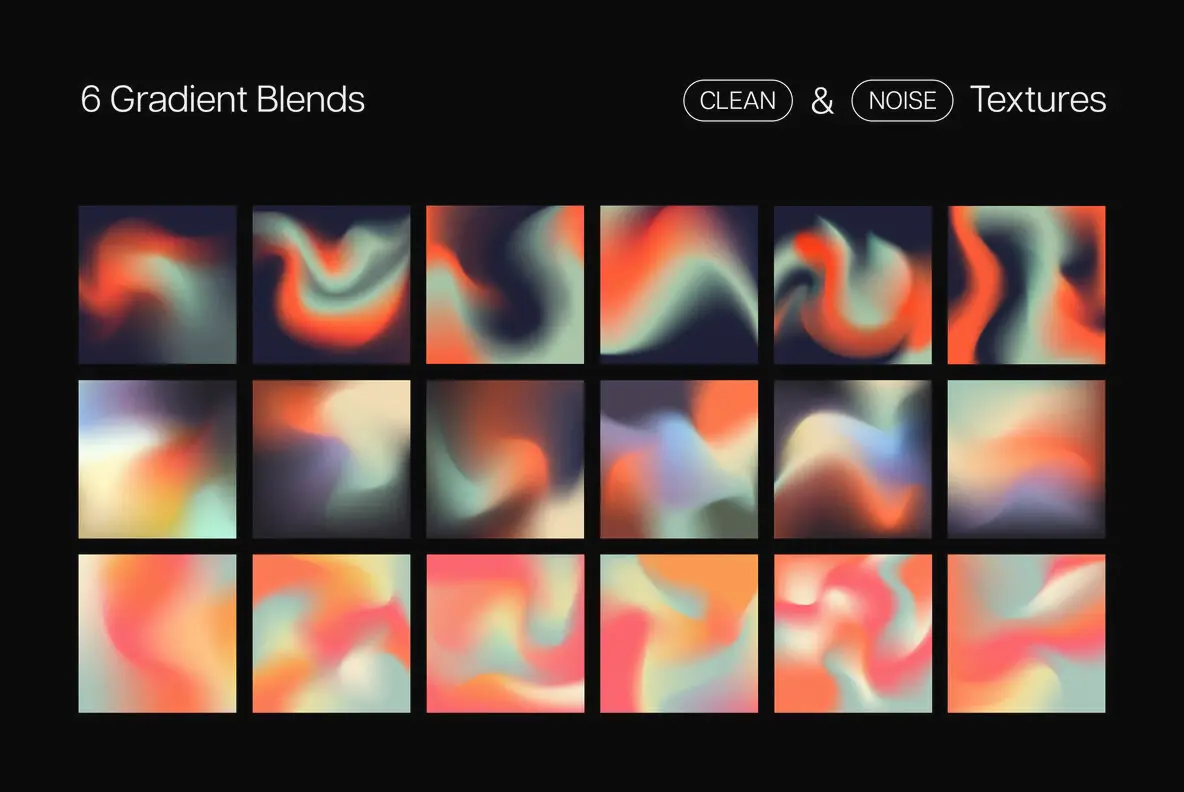Click the ampersand between CLEAN and NOISE
Image resolution: width=1184 pixels, height=792 pixels.
click(822, 100)
